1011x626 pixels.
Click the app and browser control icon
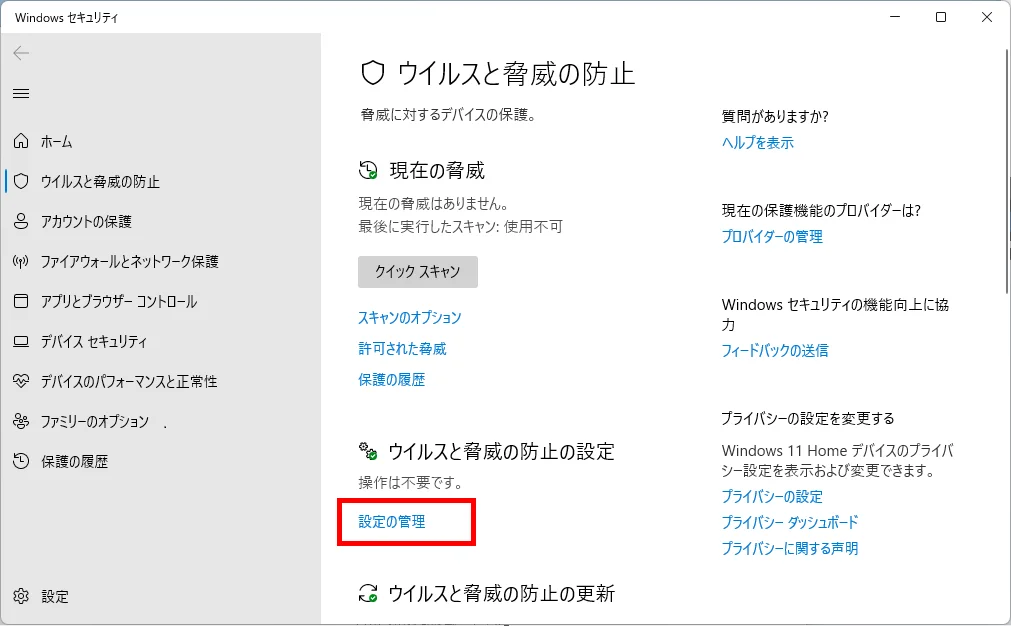coord(21,301)
